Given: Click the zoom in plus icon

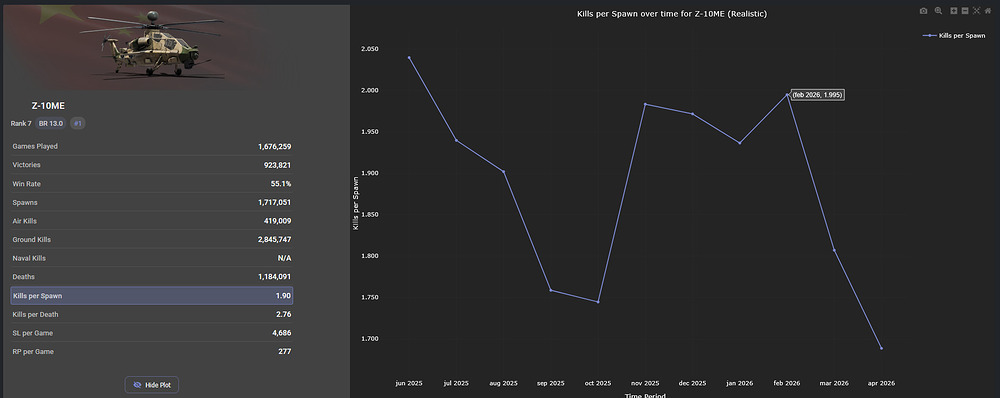Looking at the screenshot, I should coord(954,11).
